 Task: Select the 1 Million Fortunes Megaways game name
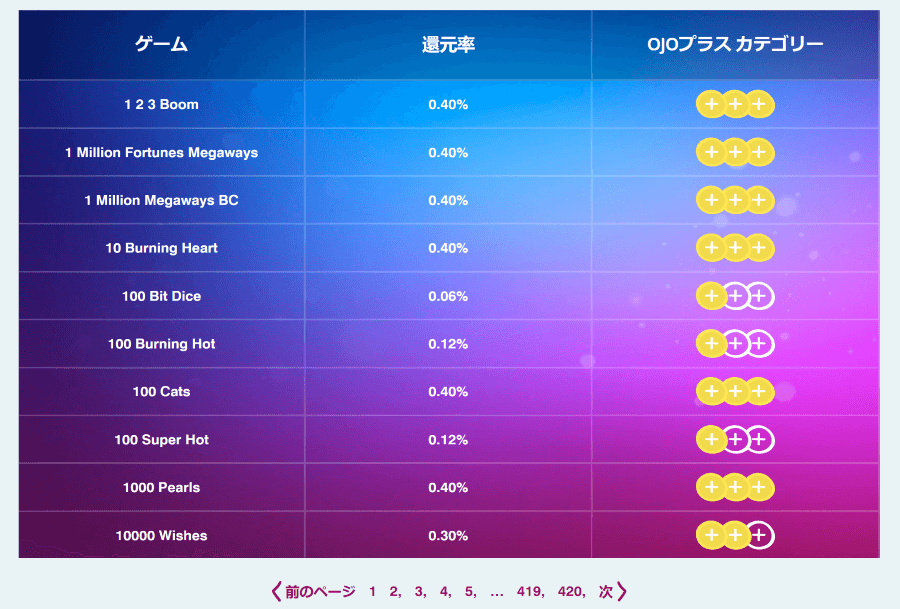click(161, 153)
